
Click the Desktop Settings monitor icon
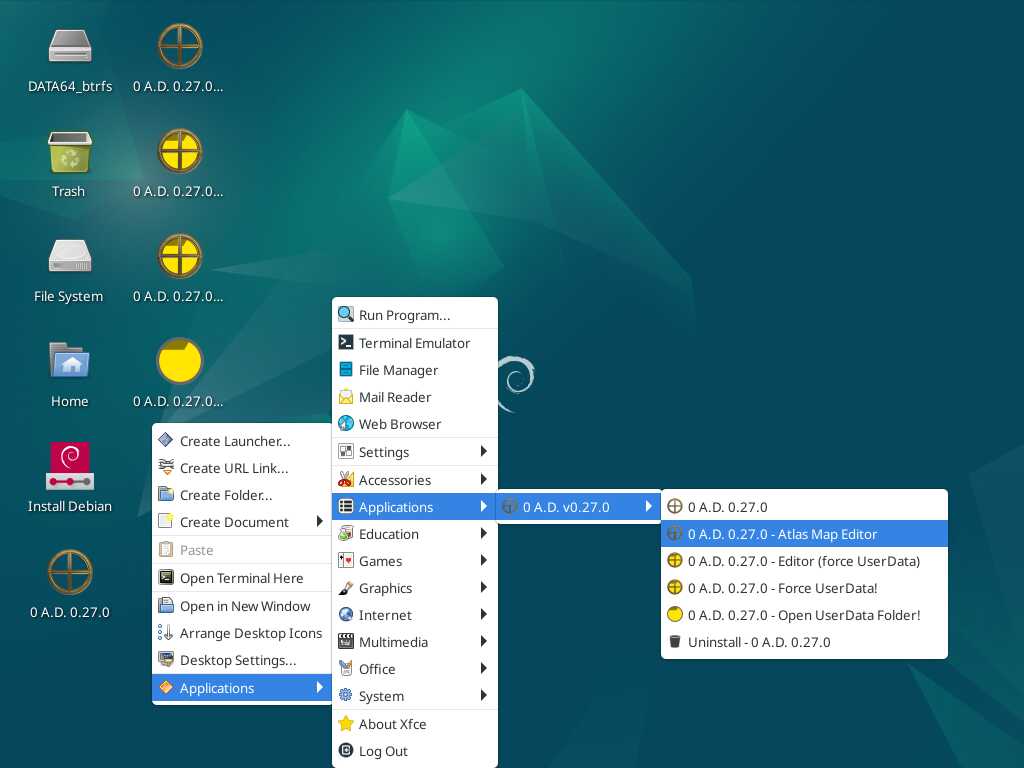click(x=166, y=660)
